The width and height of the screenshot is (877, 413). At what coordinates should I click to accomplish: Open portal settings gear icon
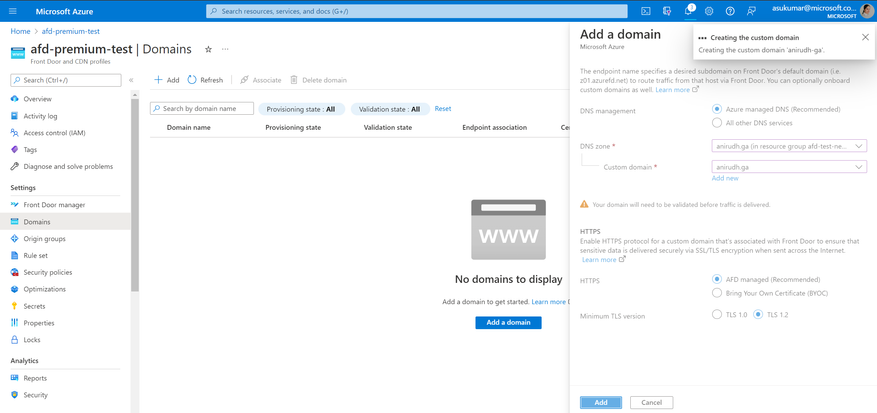point(709,11)
